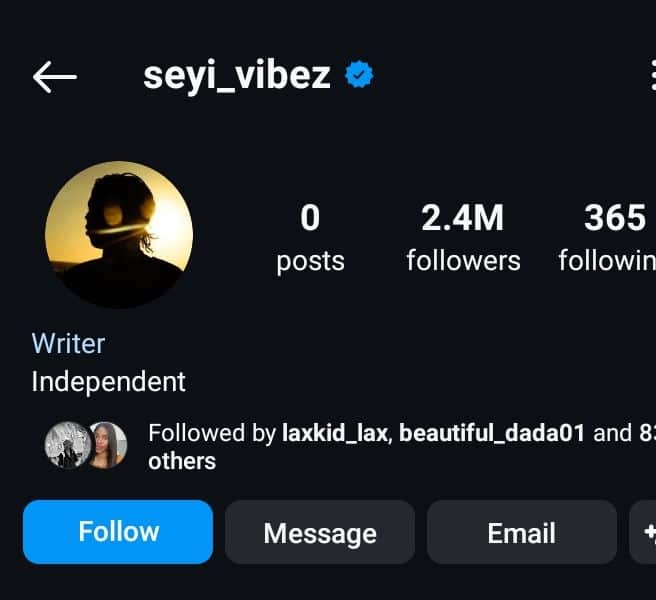Screen dimensions: 656x600
Task: Tap the seyi_vibez username title
Action: click(x=237, y=75)
